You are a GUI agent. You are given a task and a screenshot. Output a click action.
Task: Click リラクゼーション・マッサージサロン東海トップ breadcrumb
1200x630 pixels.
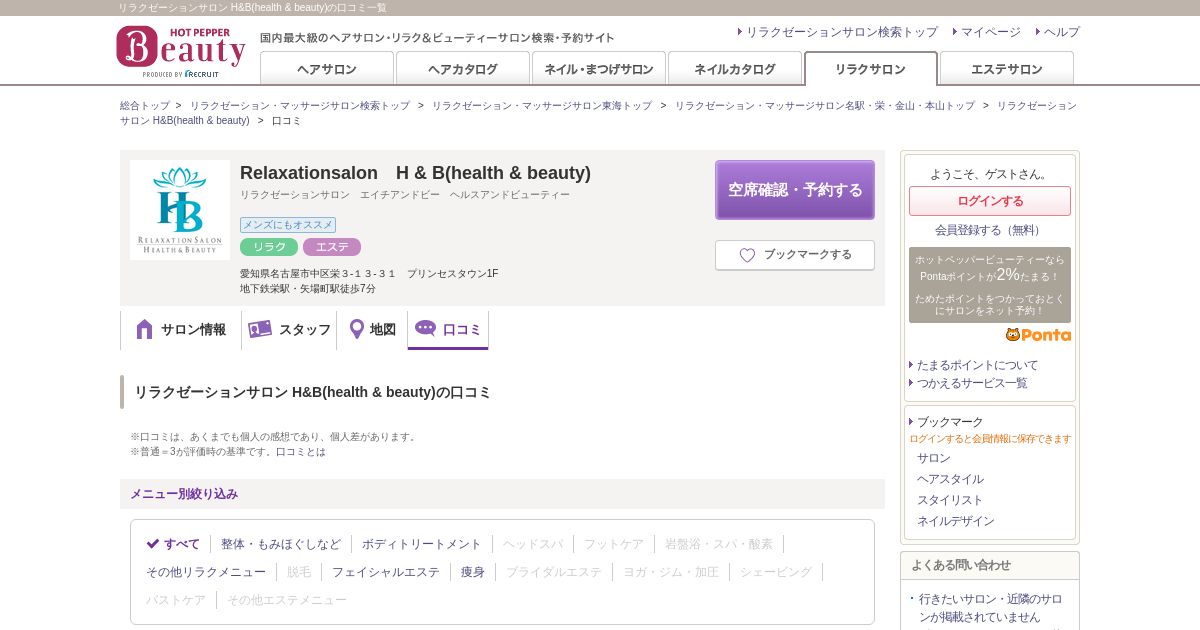click(x=542, y=105)
